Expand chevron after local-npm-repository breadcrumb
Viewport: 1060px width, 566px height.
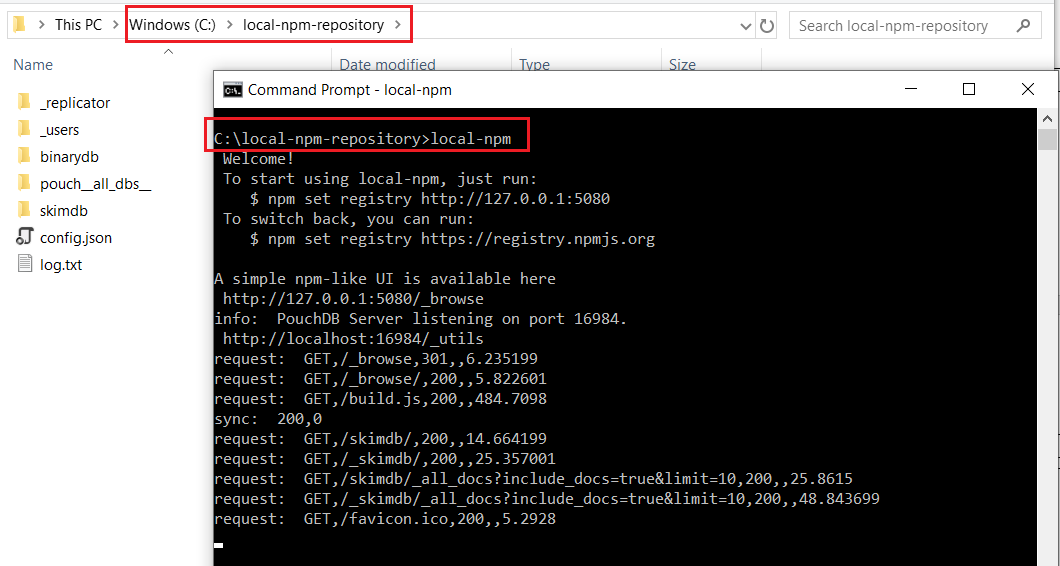tap(398, 25)
